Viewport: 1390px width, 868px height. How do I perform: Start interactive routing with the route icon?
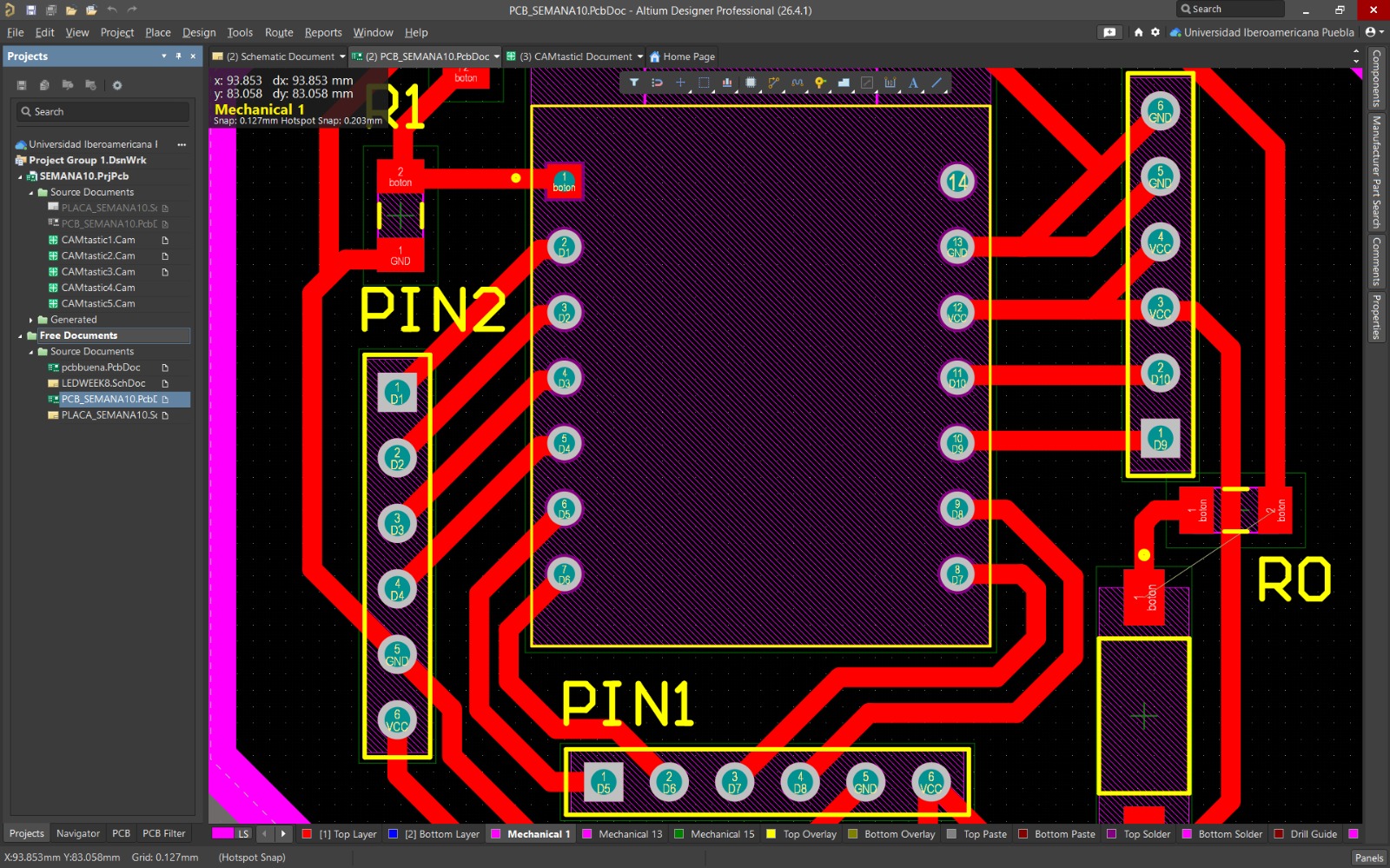(x=774, y=83)
